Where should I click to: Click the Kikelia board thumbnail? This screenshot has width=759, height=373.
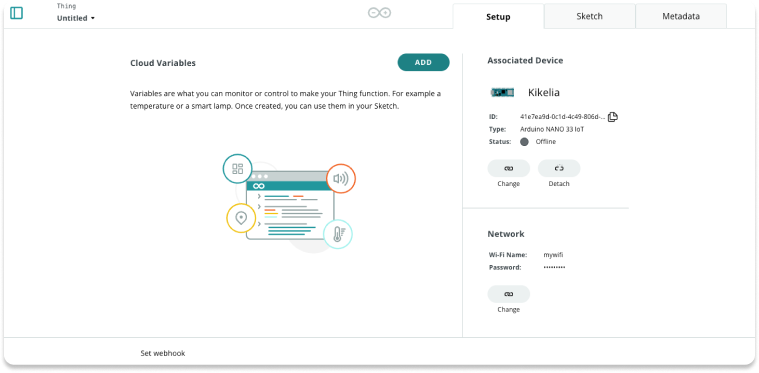pyautogui.click(x=502, y=92)
